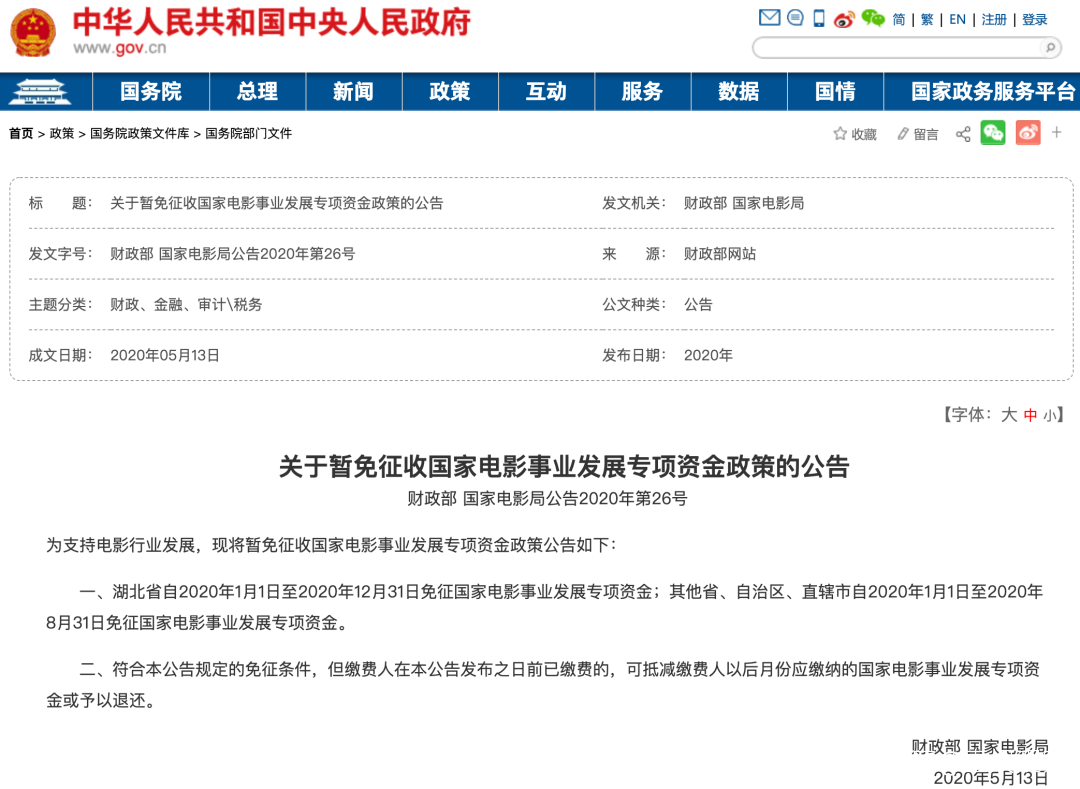Click 财政、金融、审计\税务 topic value
The width and height of the screenshot is (1080, 789).
[x=186, y=304]
